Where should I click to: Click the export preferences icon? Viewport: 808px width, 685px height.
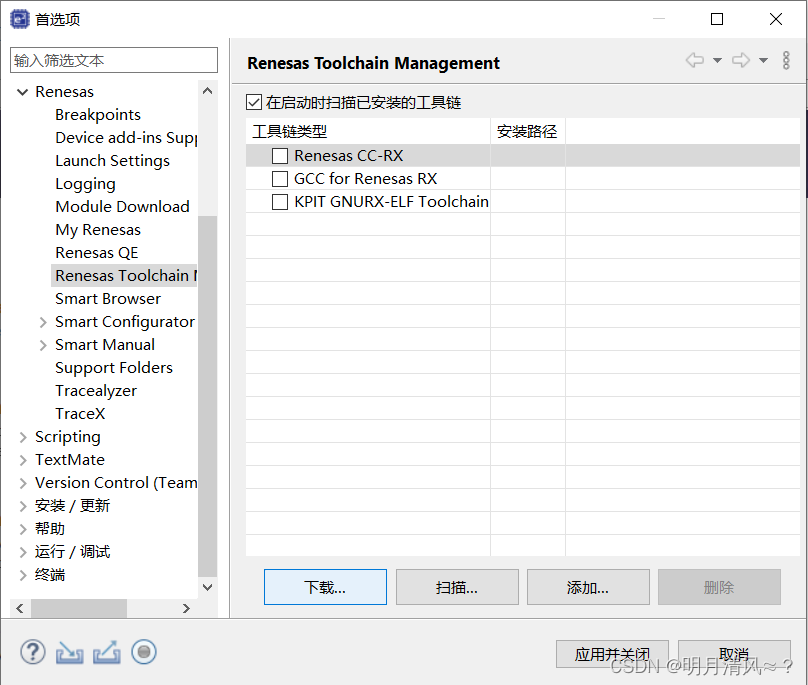(107, 653)
